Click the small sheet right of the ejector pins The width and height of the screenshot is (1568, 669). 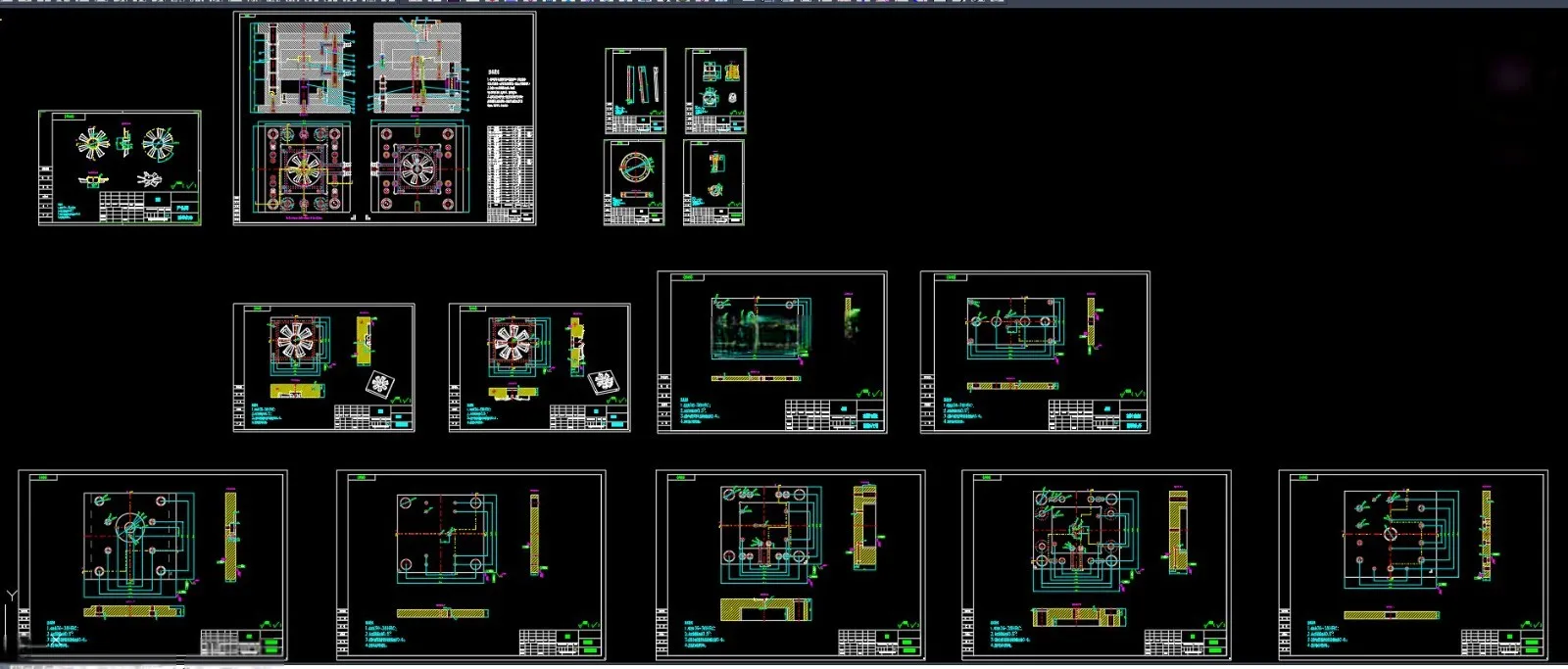[715, 90]
